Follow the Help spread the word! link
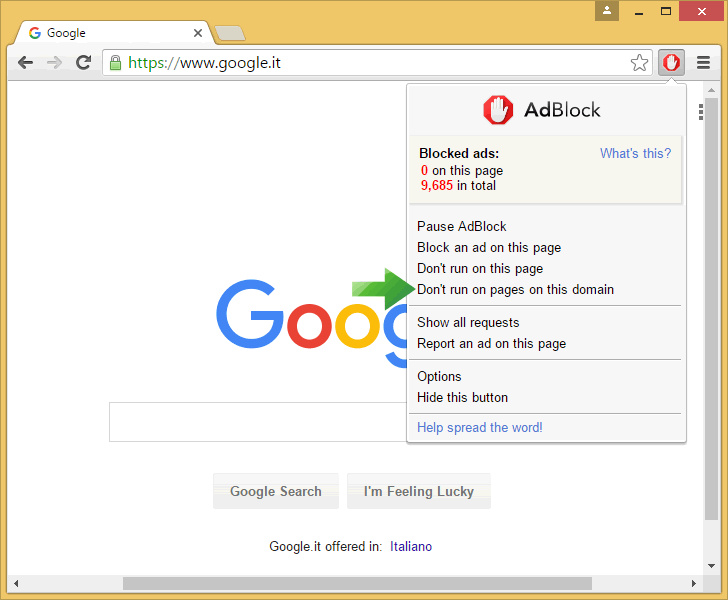This screenshot has width=728, height=600. [480, 427]
